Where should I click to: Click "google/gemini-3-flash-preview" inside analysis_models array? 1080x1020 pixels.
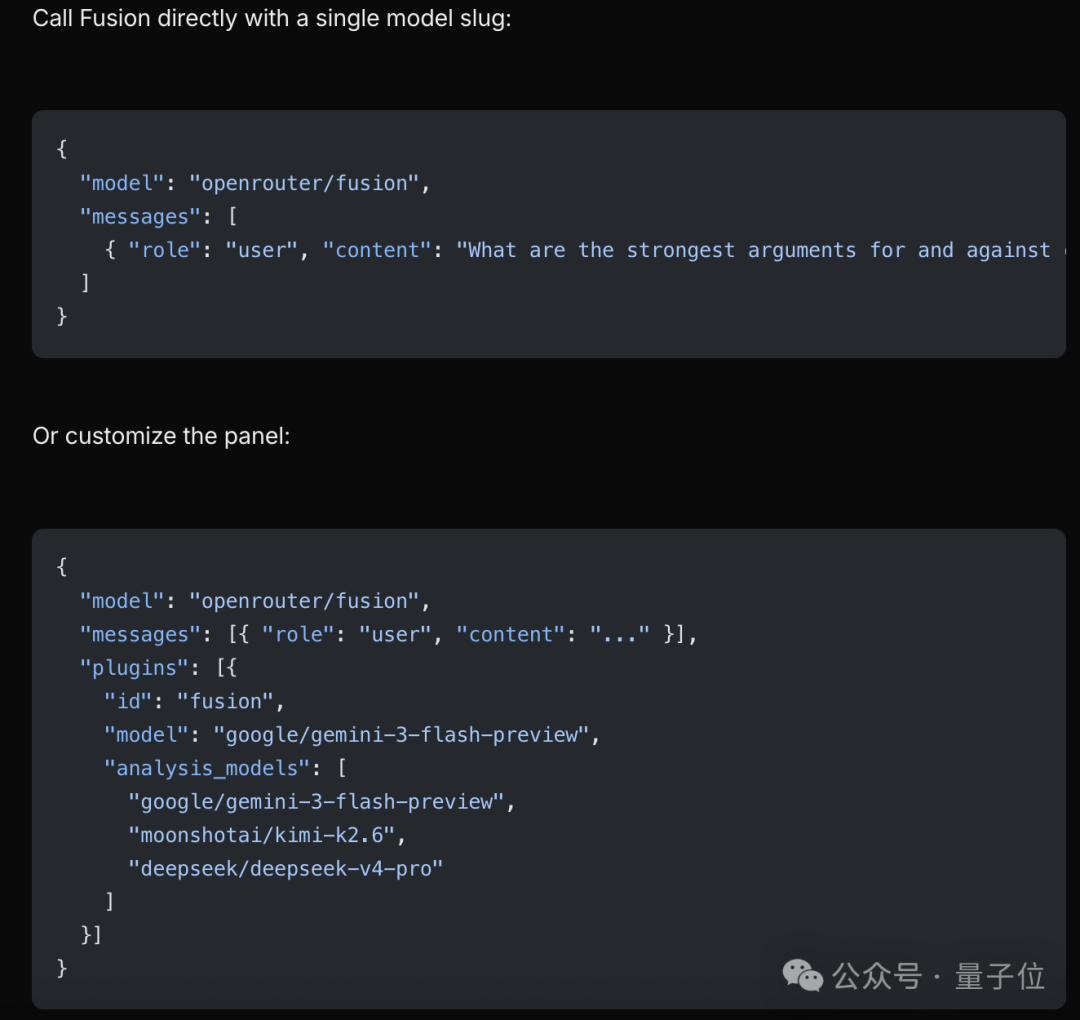316,802
